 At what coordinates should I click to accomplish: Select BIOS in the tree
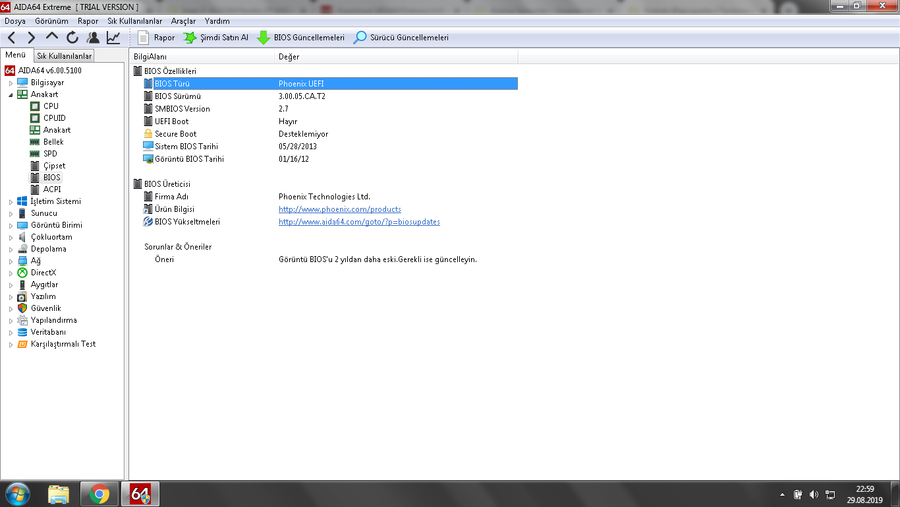51,178
